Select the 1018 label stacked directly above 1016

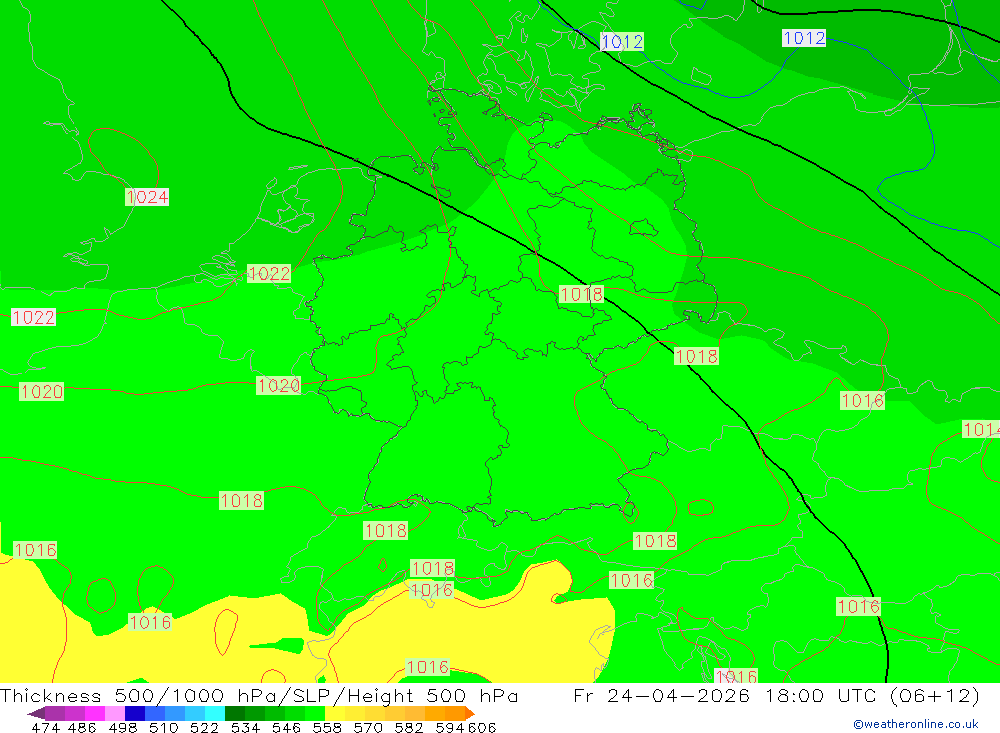click(x=433, y=568)
